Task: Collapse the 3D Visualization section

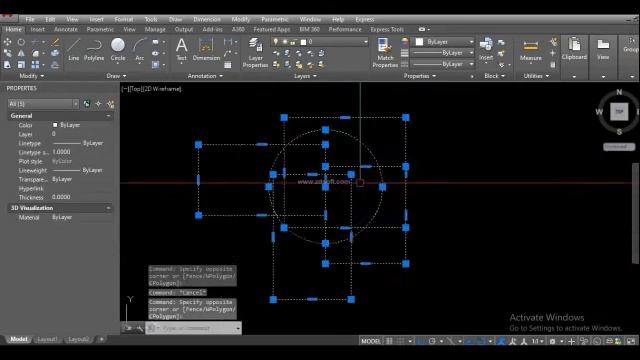Action: pyautogui.click(x=108, y=208)
